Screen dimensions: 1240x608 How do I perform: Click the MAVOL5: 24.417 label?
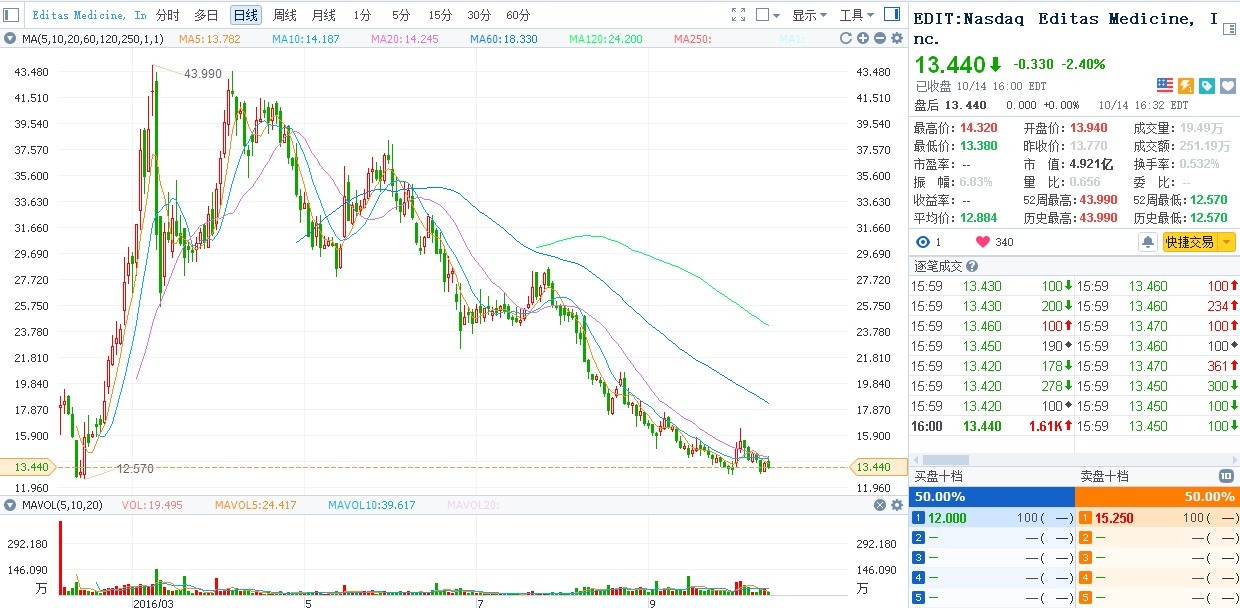255,505
